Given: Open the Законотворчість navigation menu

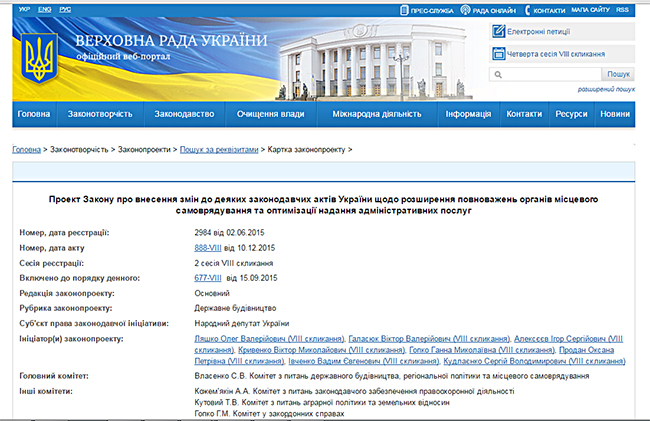Looking at the screenshot, I should point(100,115).
